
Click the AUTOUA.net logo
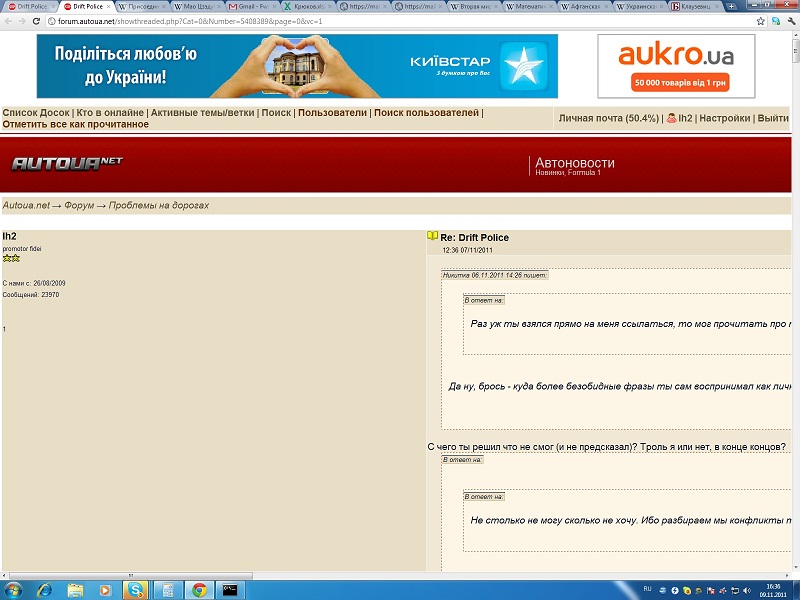tap(67, 163)
